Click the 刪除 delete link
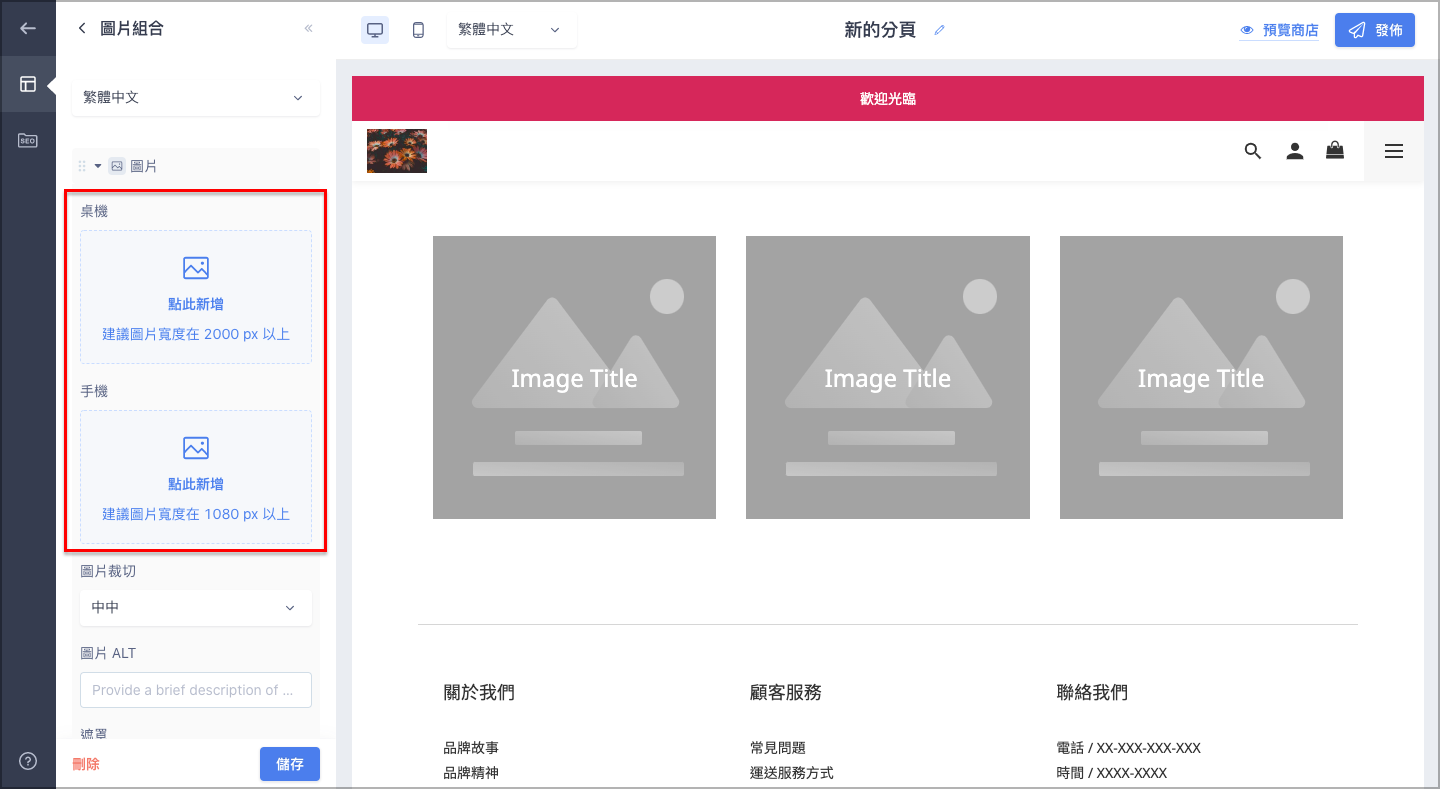This screenshot has width=1440, height=789. (86, 764)
